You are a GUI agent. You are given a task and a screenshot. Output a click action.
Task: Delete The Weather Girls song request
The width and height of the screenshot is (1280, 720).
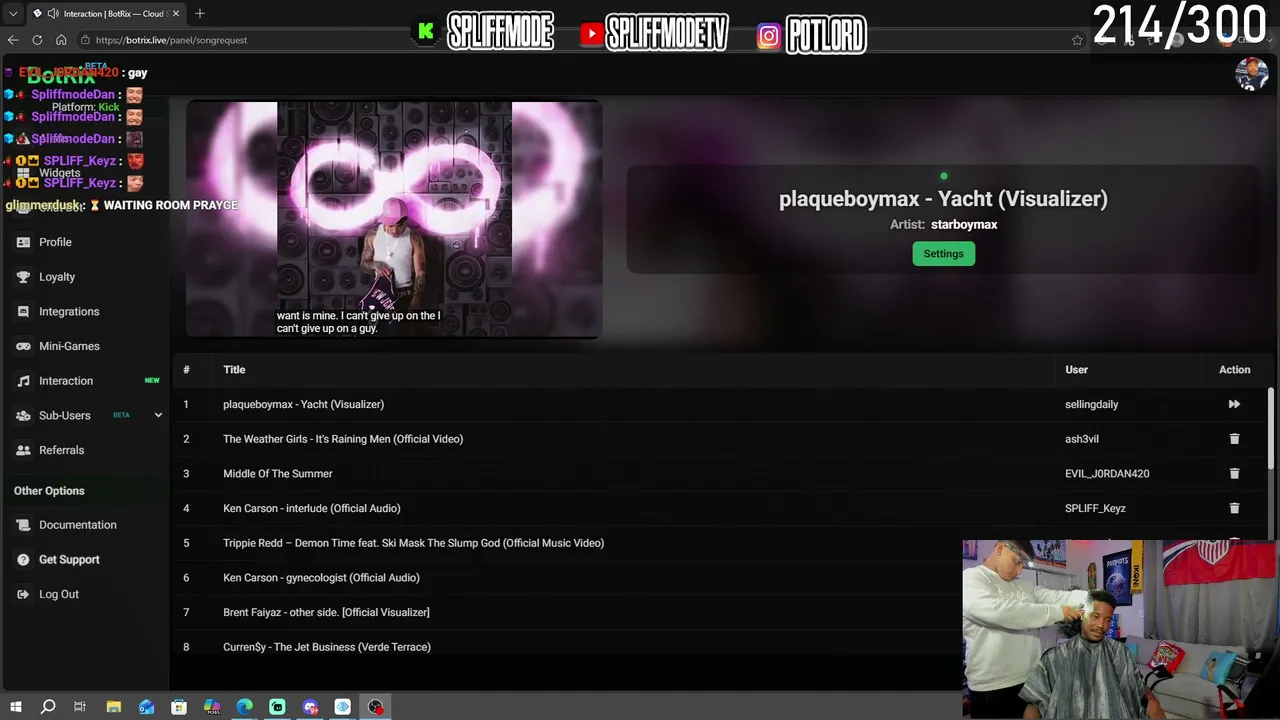pyautogui.click(x=1234, y=439)
